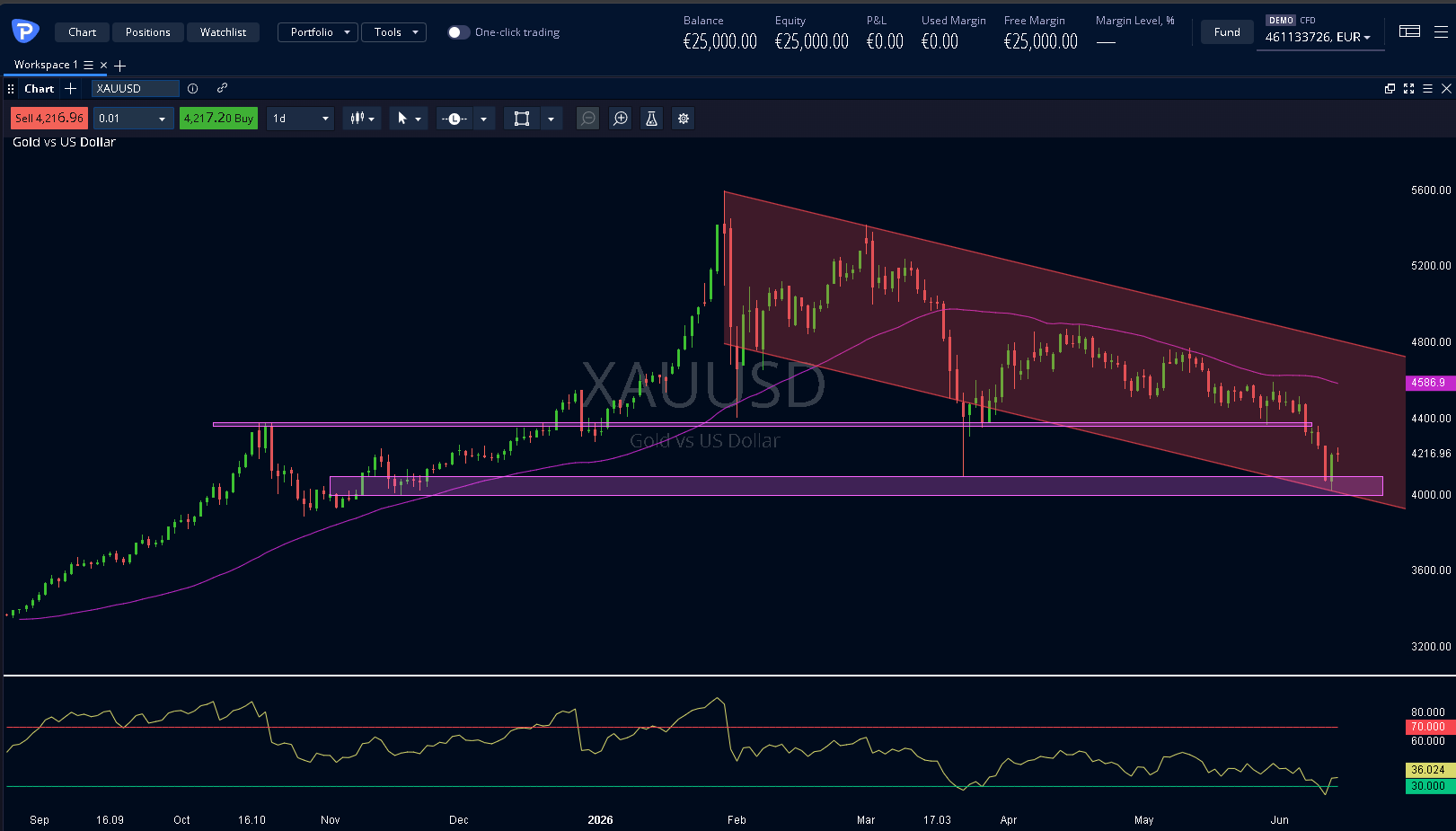Click the symbol info icon
Screen dimensions: 1456x831
click(192, 89)
